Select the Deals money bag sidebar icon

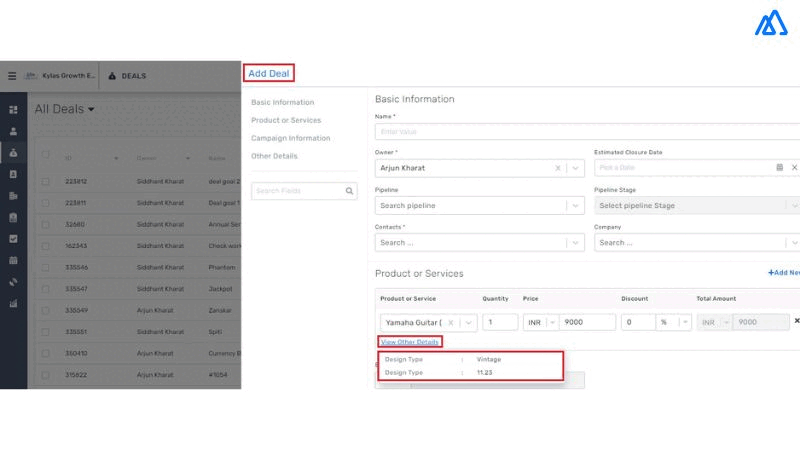pos(13,153)
